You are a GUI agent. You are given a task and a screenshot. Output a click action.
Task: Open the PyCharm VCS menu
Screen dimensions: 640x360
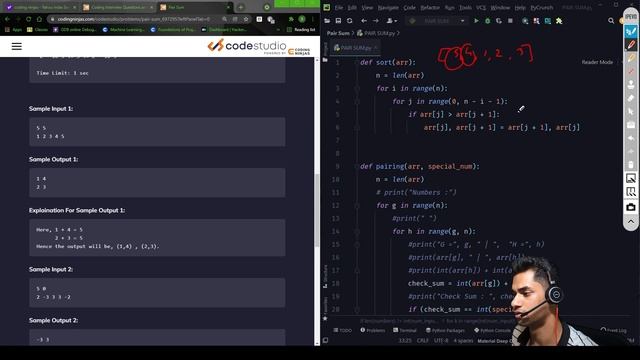481,8
